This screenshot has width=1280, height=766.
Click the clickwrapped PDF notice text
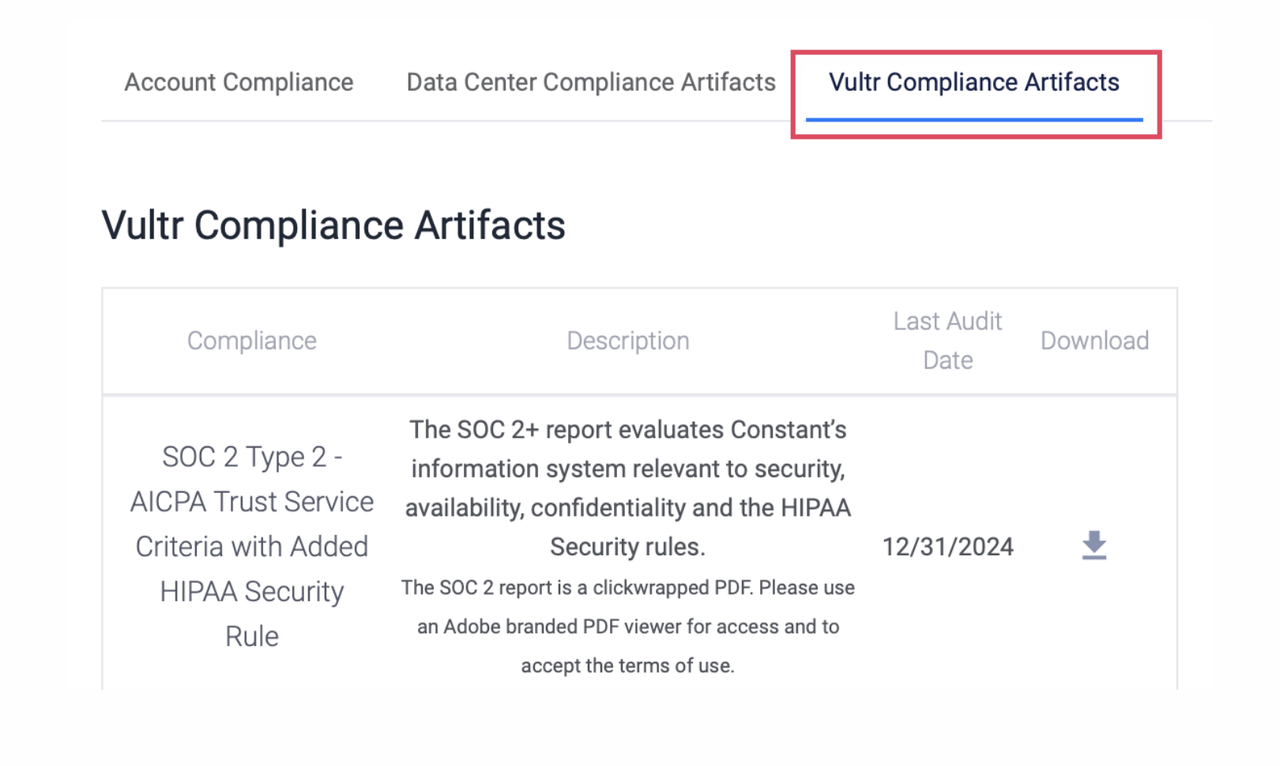[x=628, y=627]
